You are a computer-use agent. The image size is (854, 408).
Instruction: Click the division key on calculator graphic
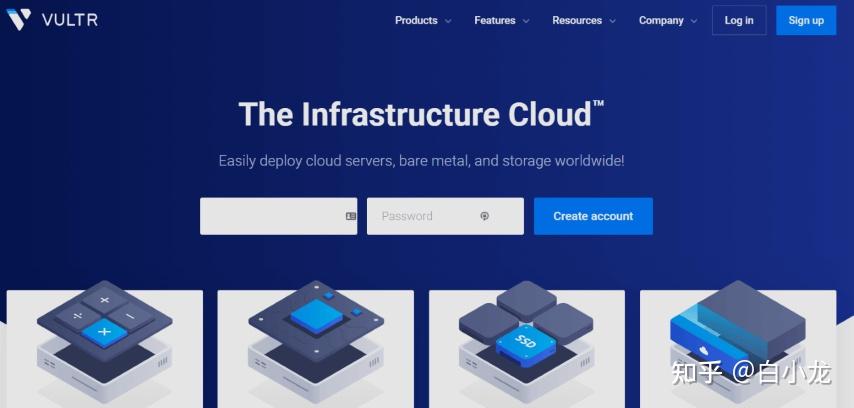pos(78,316)
